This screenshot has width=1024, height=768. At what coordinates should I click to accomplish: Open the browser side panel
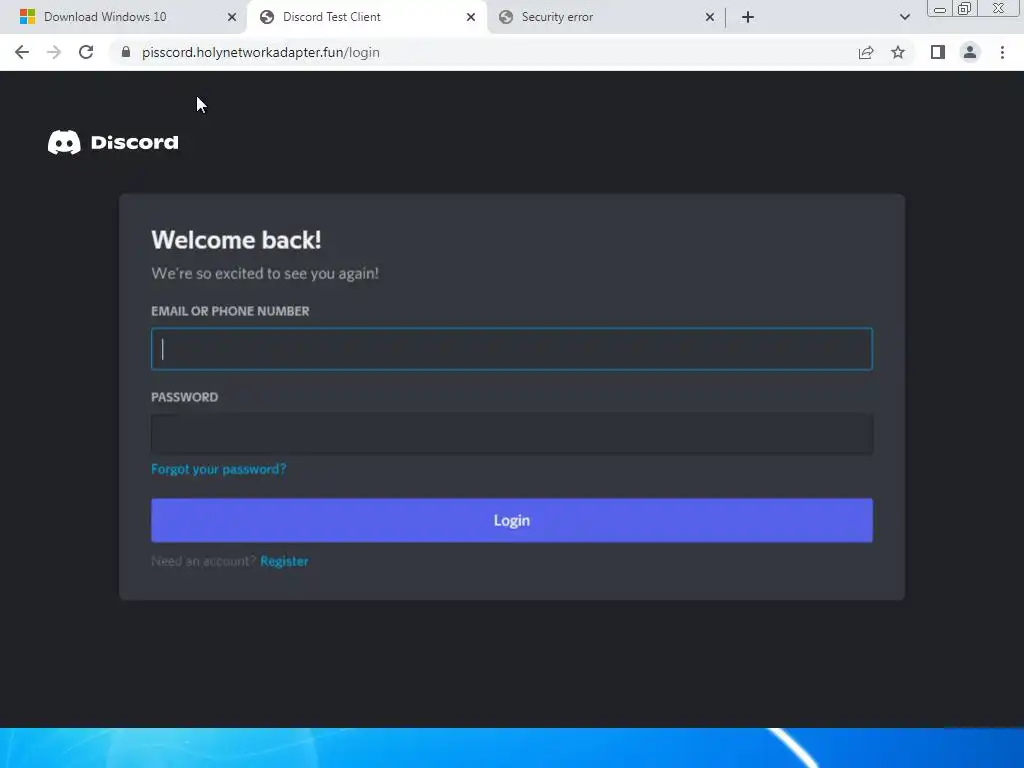938,52
